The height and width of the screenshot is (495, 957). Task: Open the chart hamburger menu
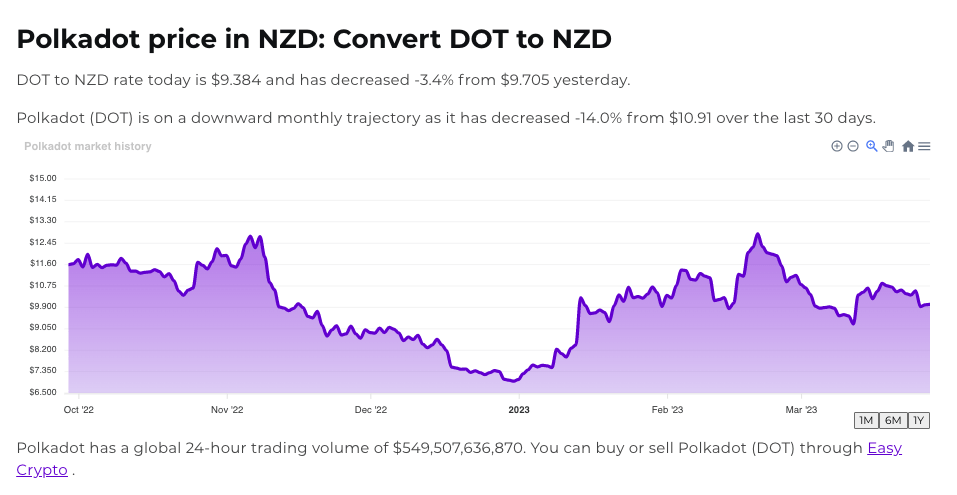tap(924, 146)
